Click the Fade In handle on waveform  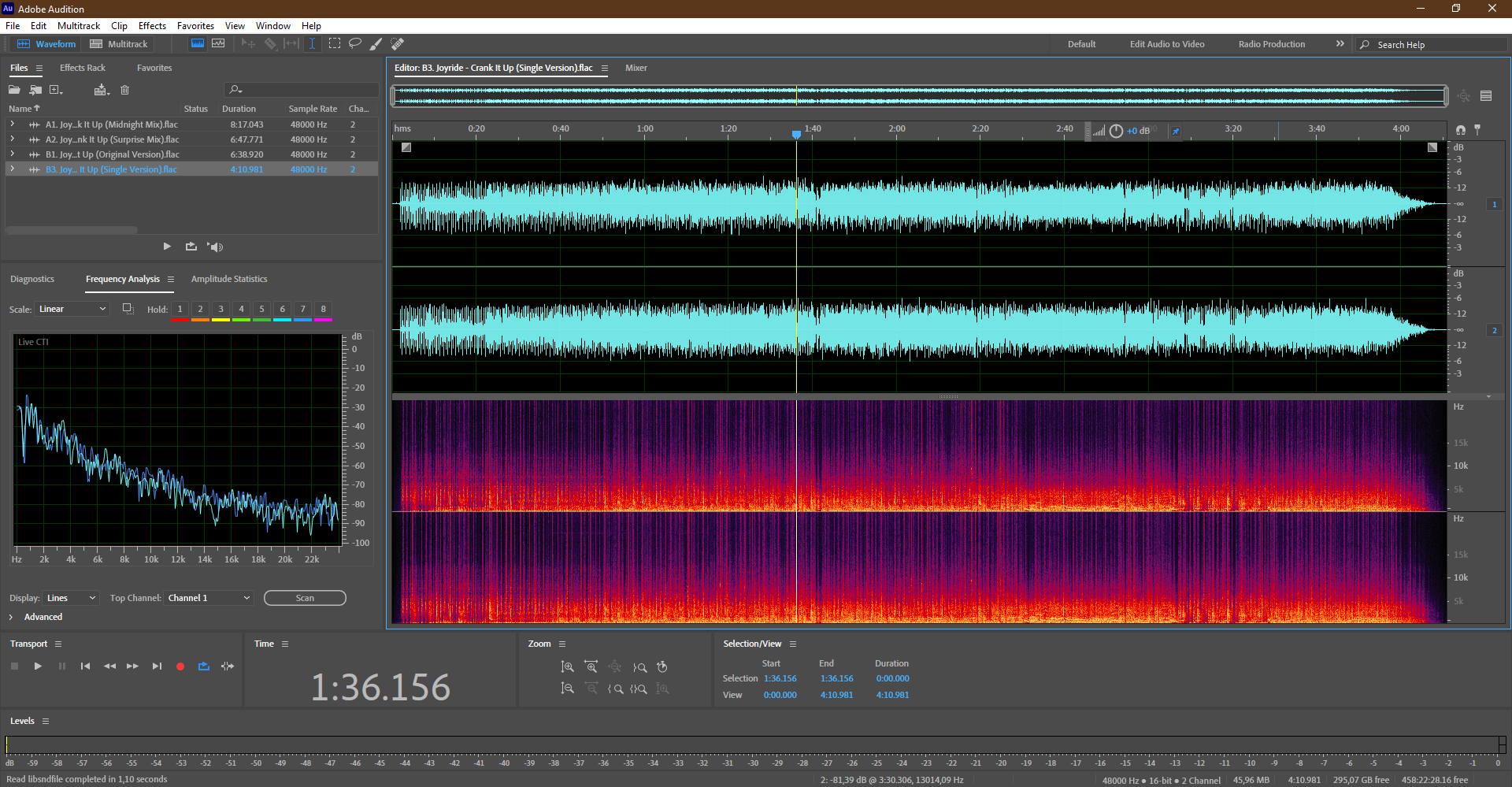406,147
